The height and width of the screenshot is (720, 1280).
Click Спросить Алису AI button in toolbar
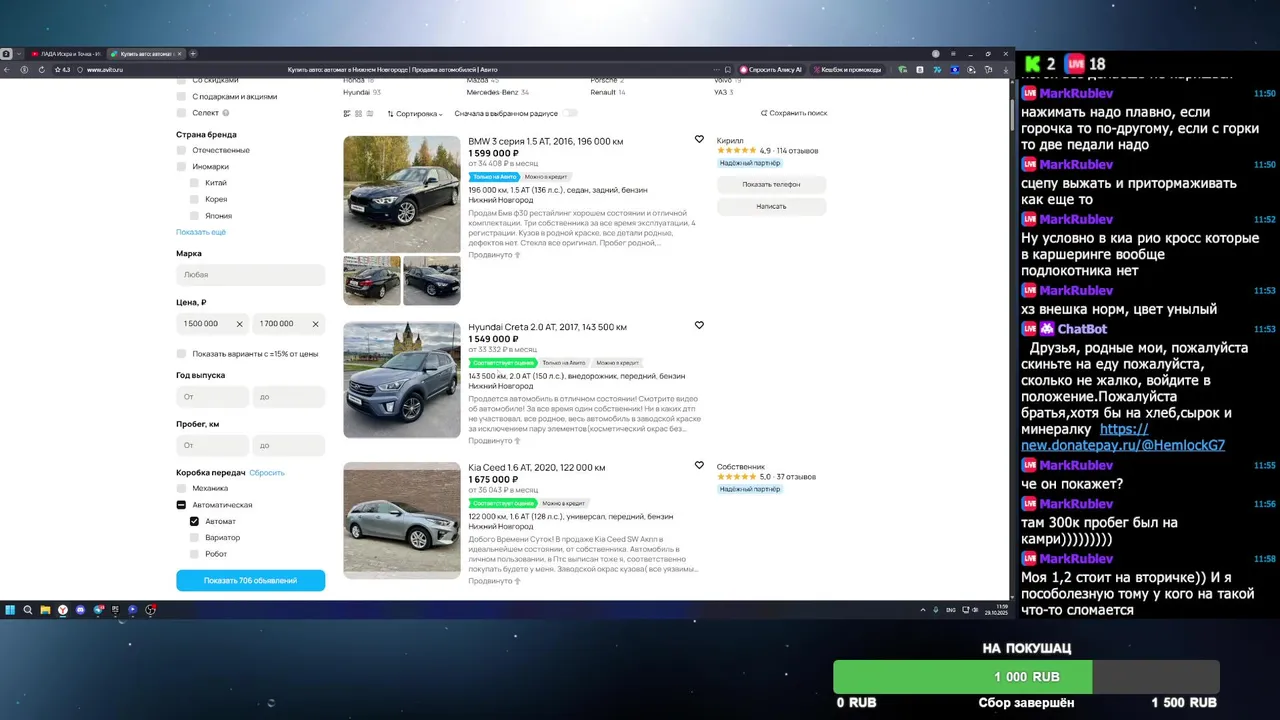coord(771,70)
